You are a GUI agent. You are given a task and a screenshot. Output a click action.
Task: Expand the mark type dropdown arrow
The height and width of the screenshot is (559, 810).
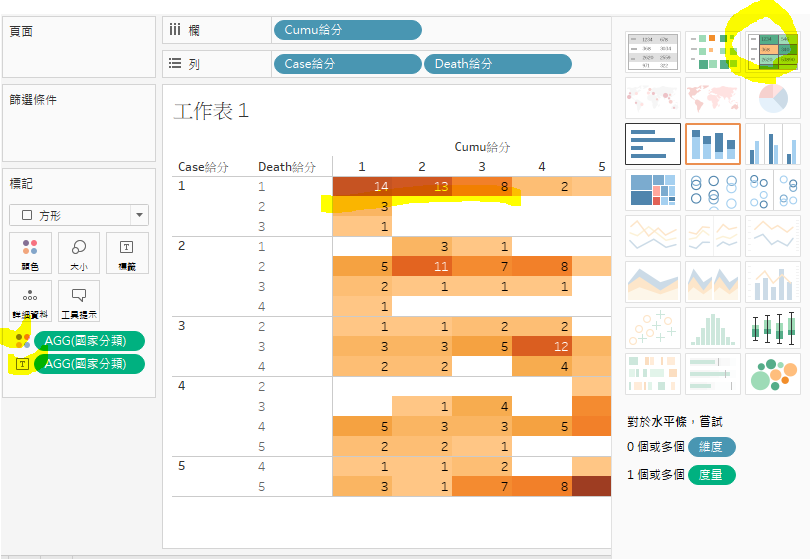tap(139, 215)
